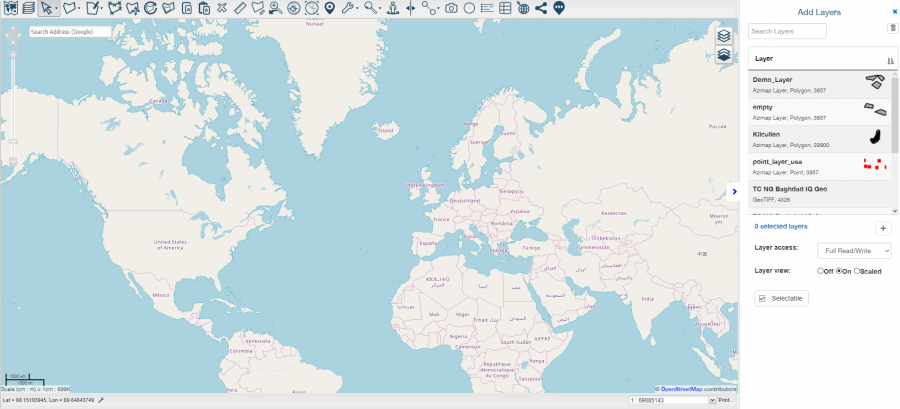Set Layer view to Scaled
Viewport: 900px width, 409px height.
[x=857, y=271]
